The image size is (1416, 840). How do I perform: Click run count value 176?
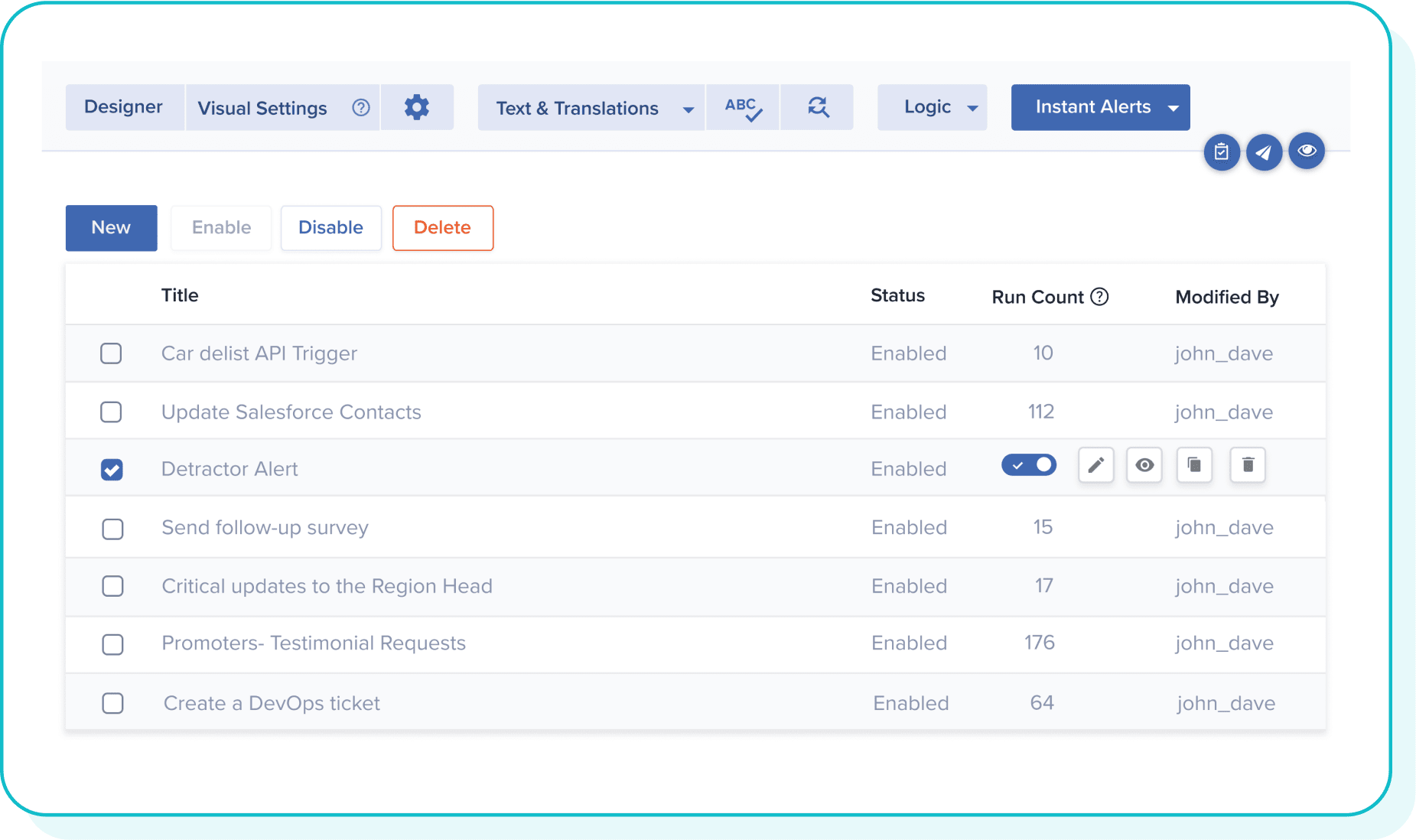(x=1040, y=643)
